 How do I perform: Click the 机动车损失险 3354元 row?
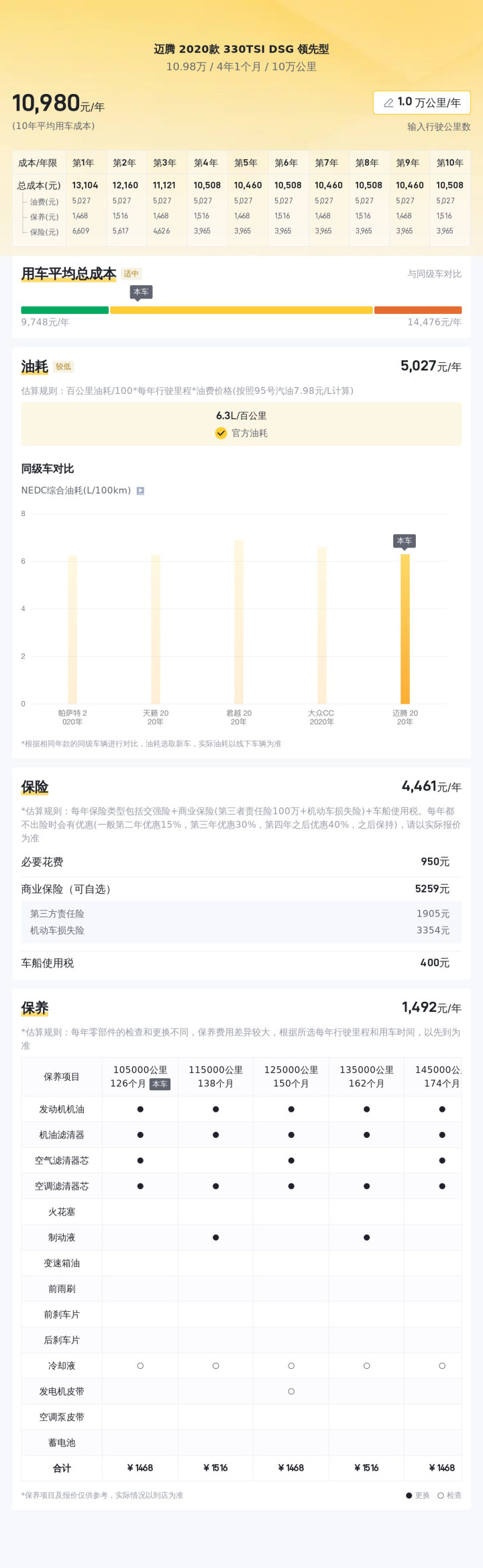click(x=241, y=931)
